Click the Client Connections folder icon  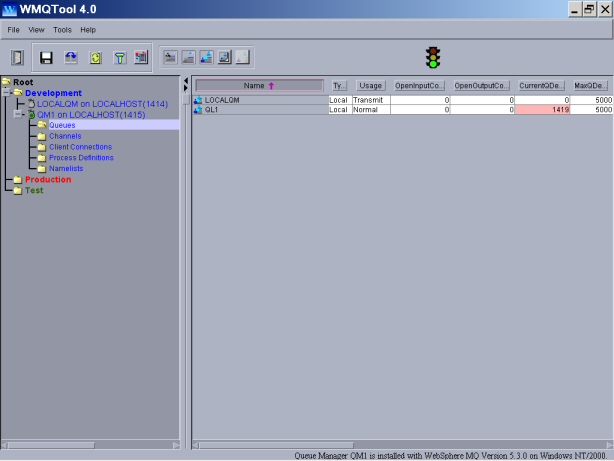click(42, 147)
